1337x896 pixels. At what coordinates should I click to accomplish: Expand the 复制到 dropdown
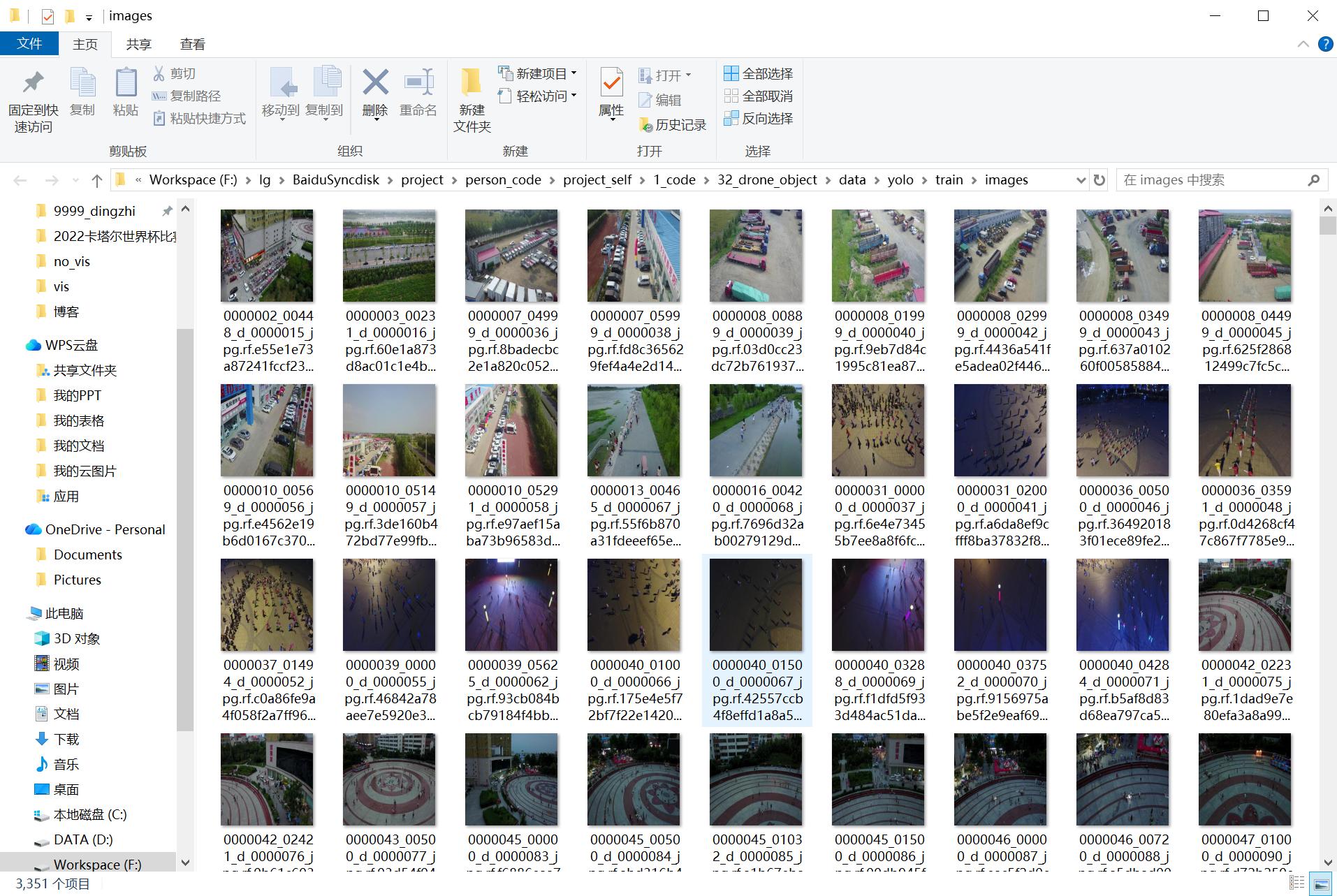(x=325, y=121)
